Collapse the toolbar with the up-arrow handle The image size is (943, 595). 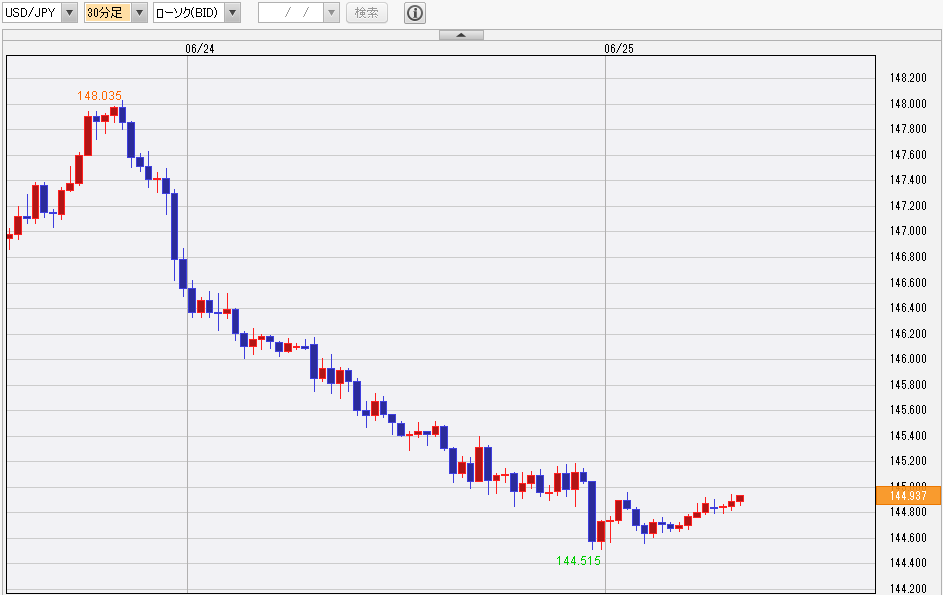[x=461, y=35]
